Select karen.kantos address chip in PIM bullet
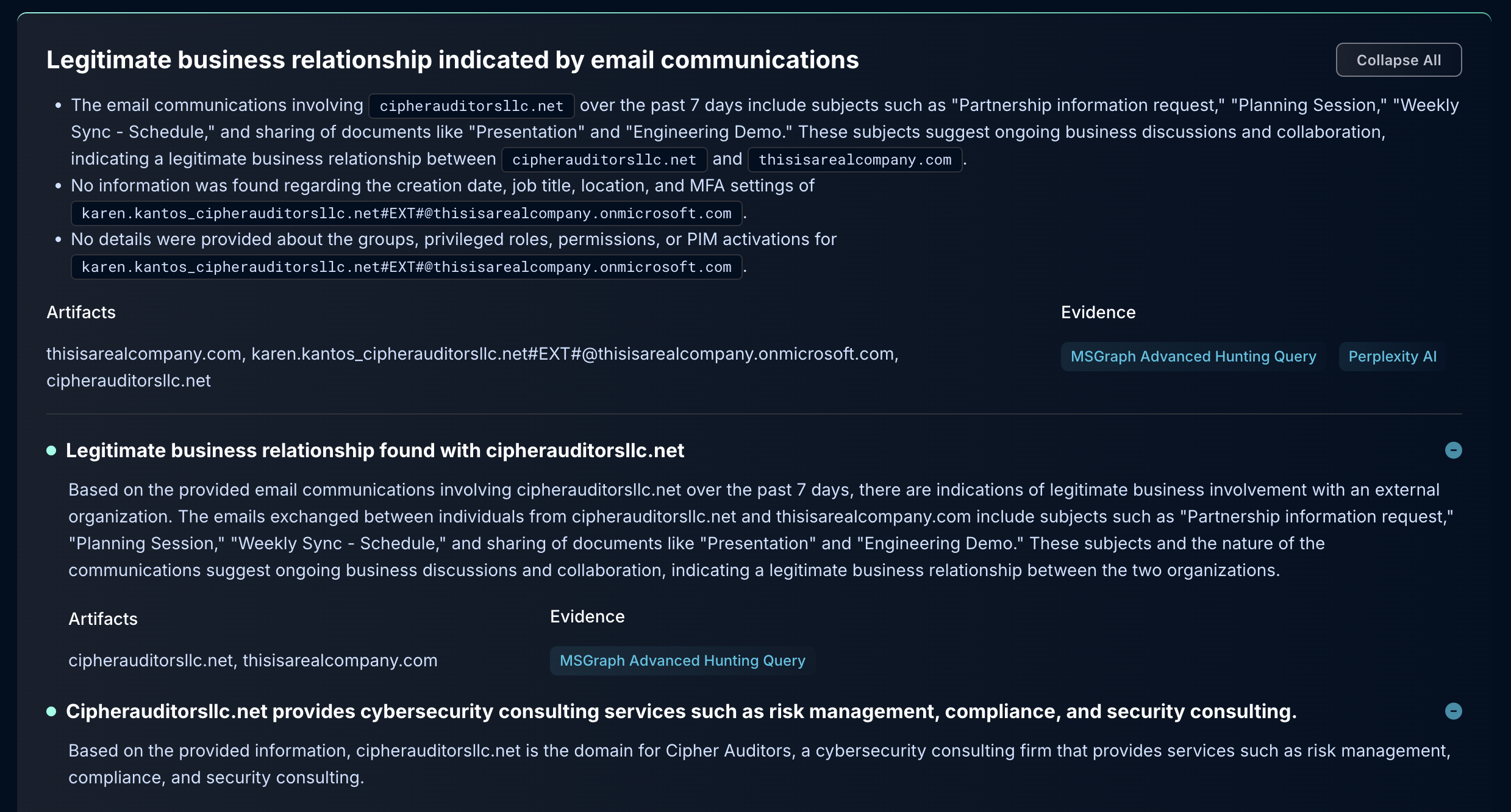The height and width of the screenshot is (812, 1511). [x=406, y=267]
